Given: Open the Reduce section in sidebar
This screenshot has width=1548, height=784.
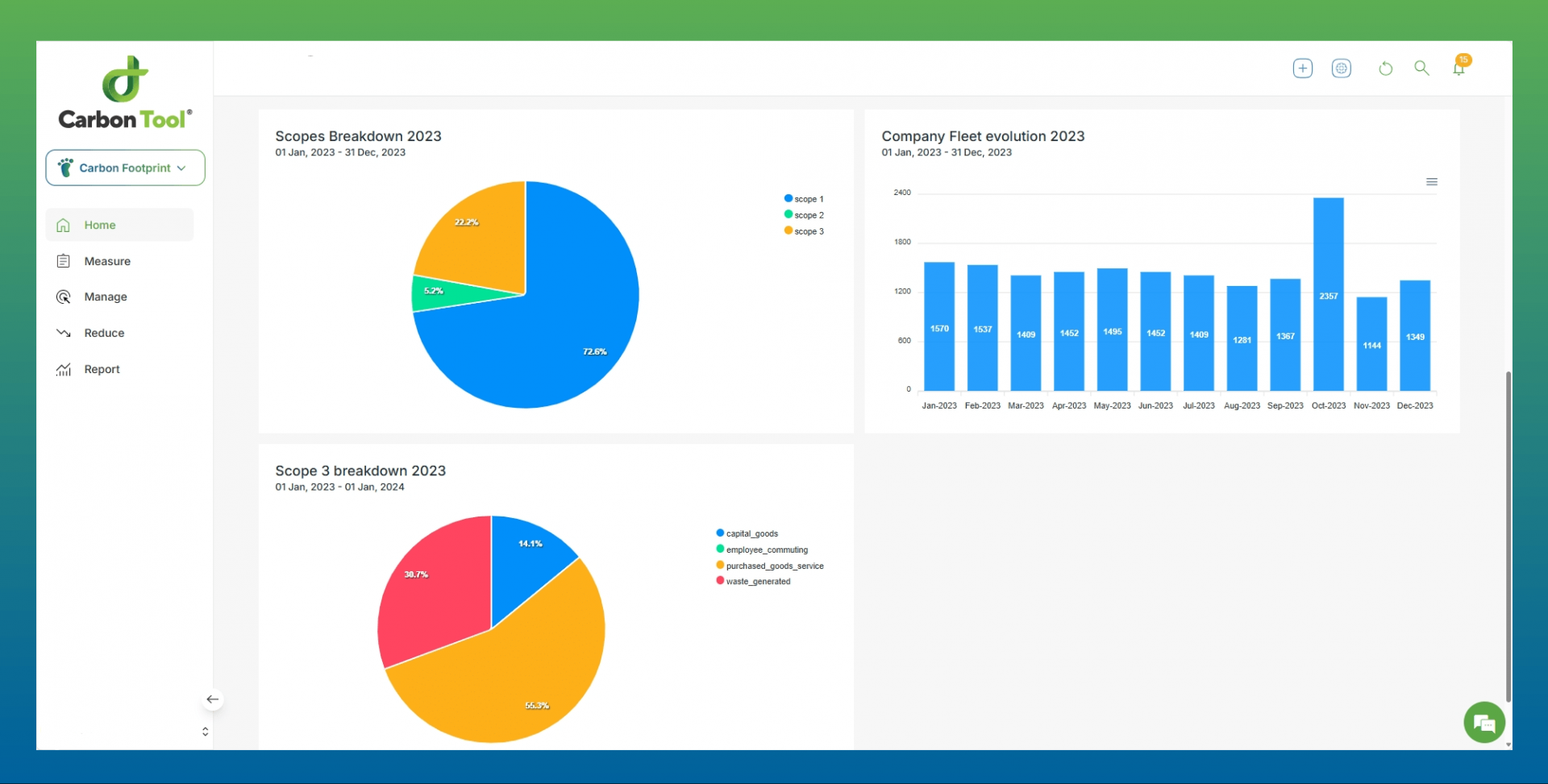Looking at the screenshot, I should [104, 333].
